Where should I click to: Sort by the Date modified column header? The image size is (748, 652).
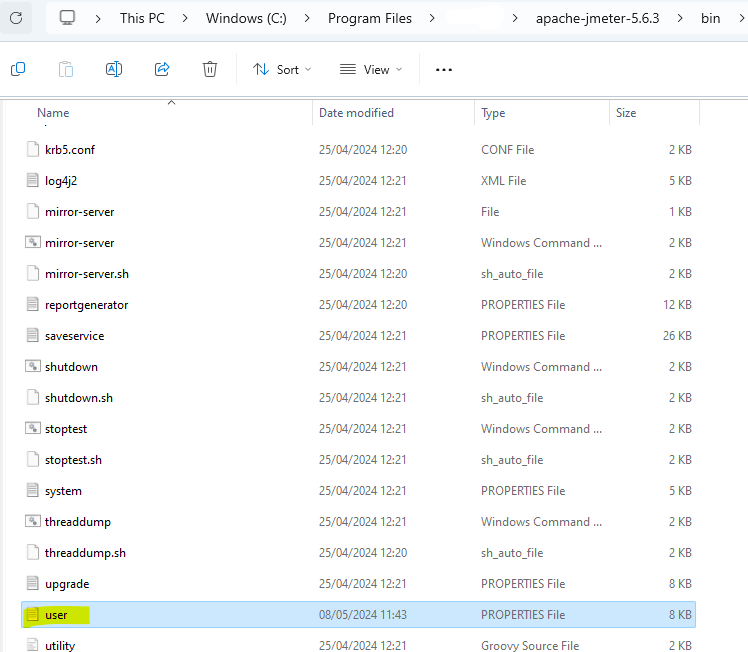[x=356, y=113]
